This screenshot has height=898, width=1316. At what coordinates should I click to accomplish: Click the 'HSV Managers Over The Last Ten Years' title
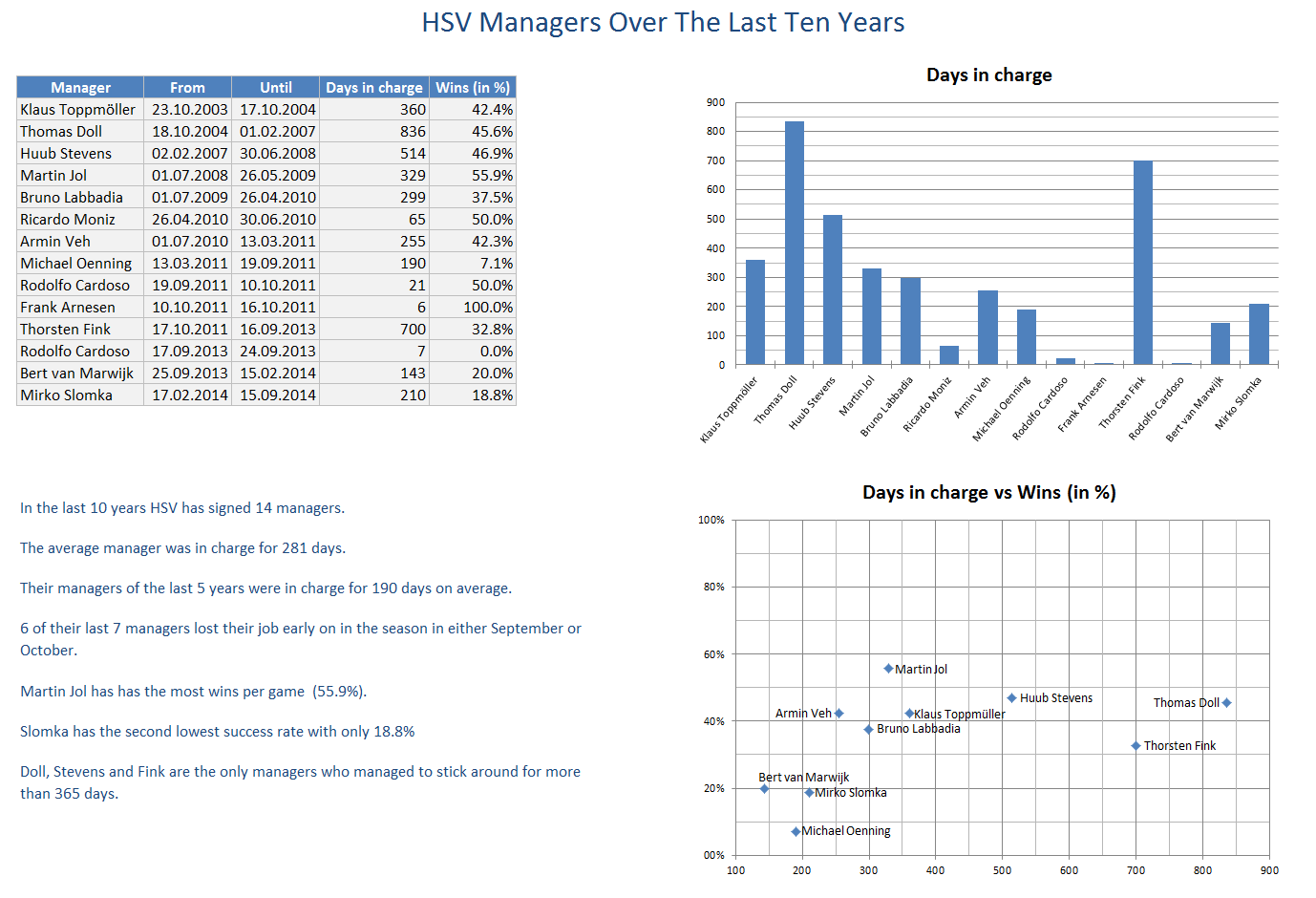pos(663,23)
